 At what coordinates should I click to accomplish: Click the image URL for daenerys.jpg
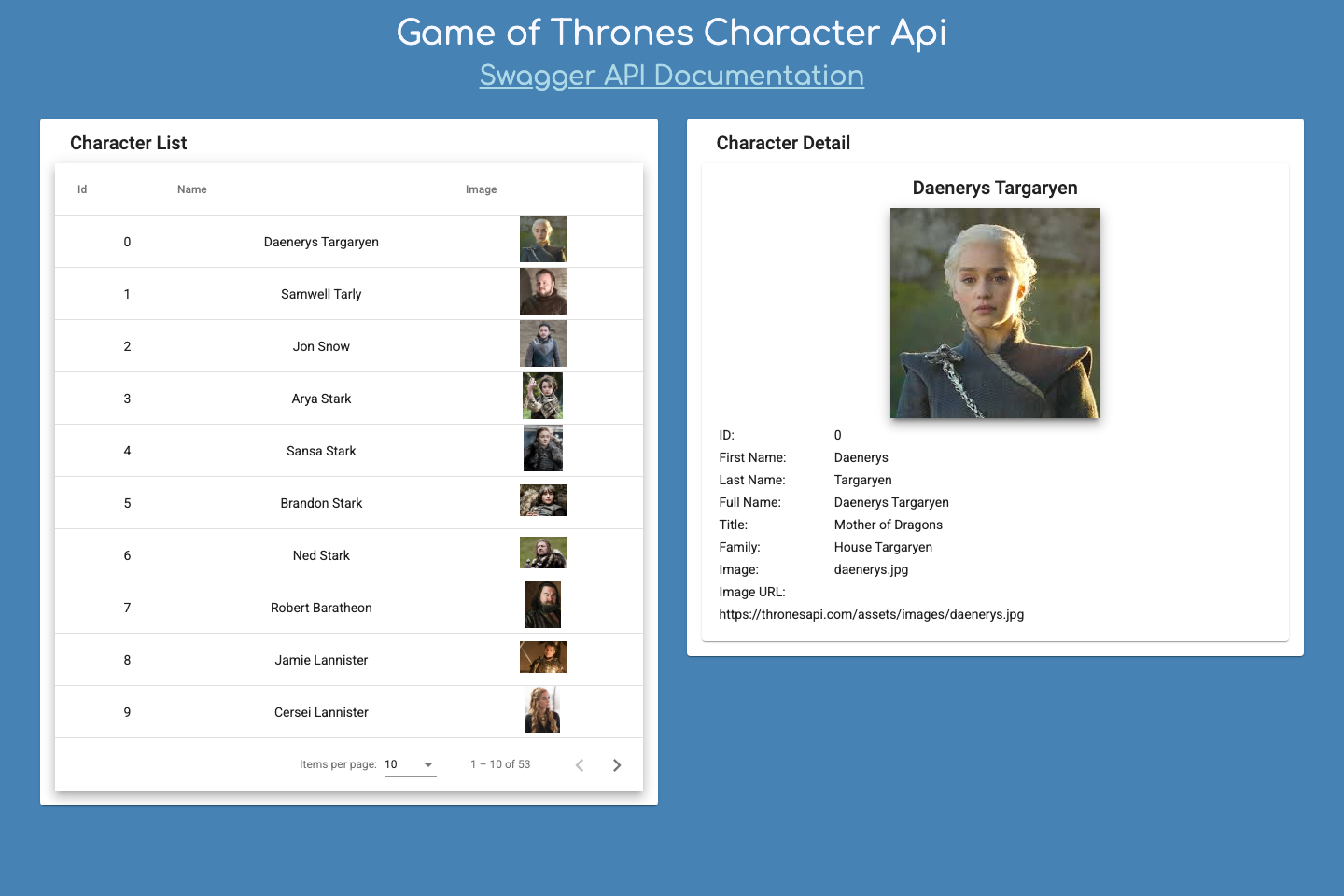[x=872, y=614]
